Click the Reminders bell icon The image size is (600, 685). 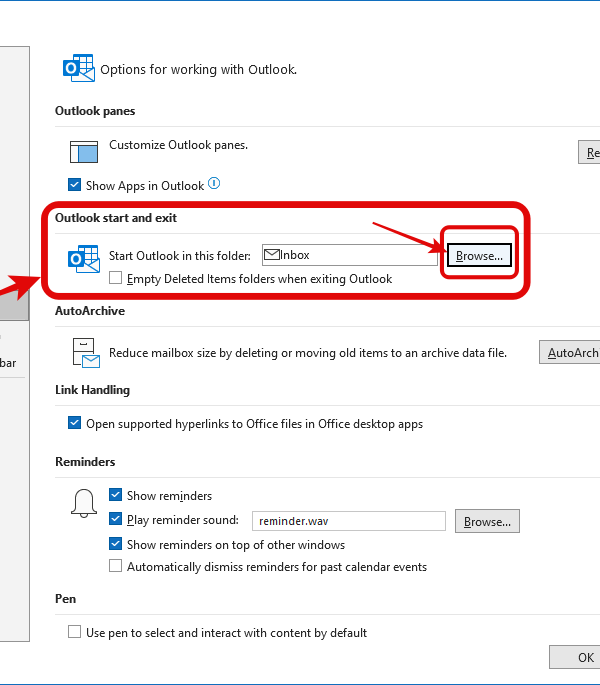coord(83,503)
